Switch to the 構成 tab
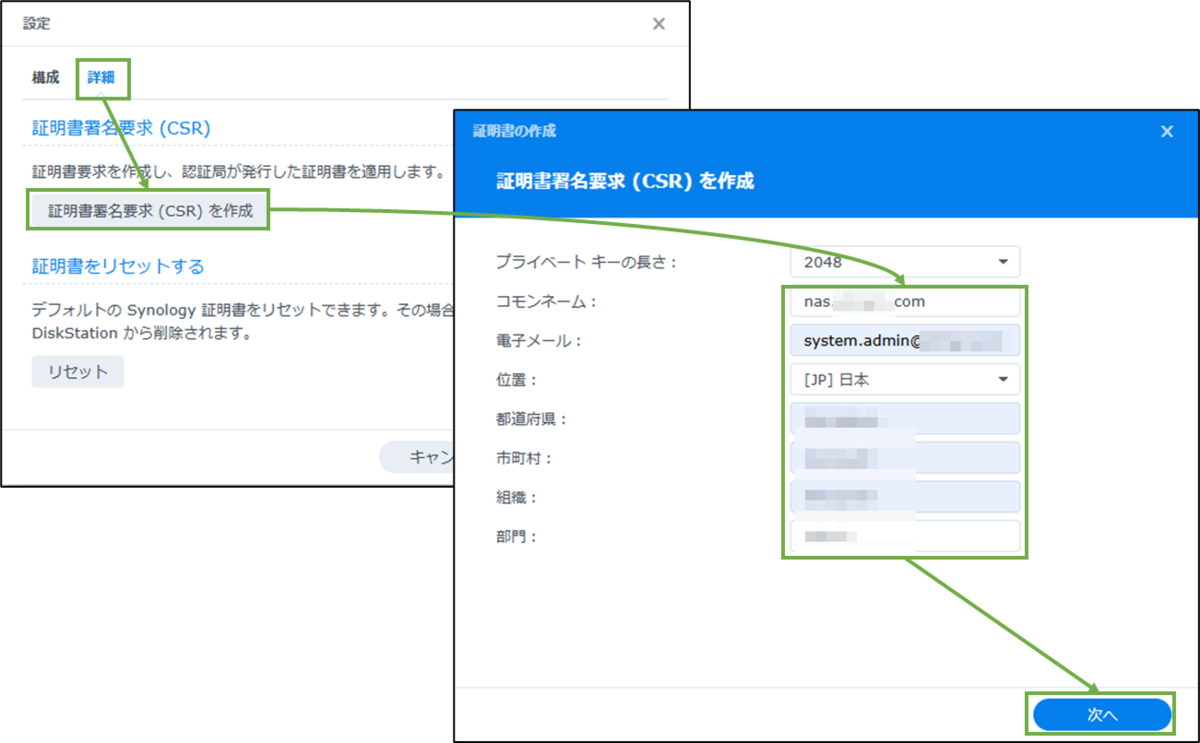This screenshot has width=1200, height=743. 46,78
